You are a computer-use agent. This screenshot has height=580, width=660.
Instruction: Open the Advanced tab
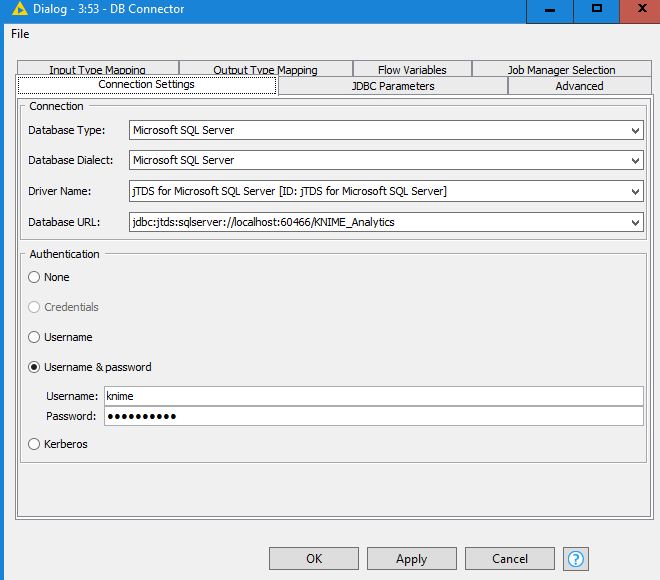(579, 86)
